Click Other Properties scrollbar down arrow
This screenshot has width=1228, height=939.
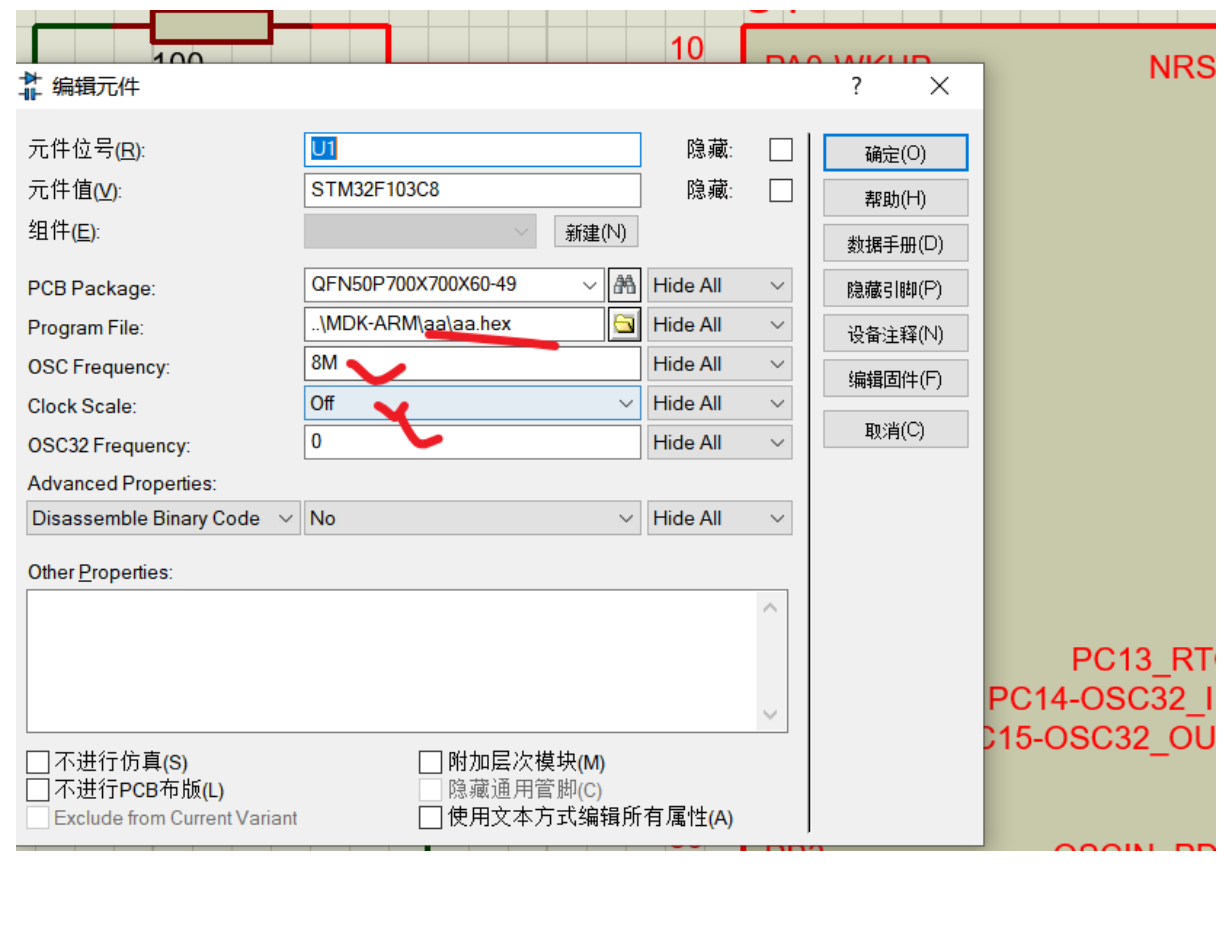pos(770,714)
